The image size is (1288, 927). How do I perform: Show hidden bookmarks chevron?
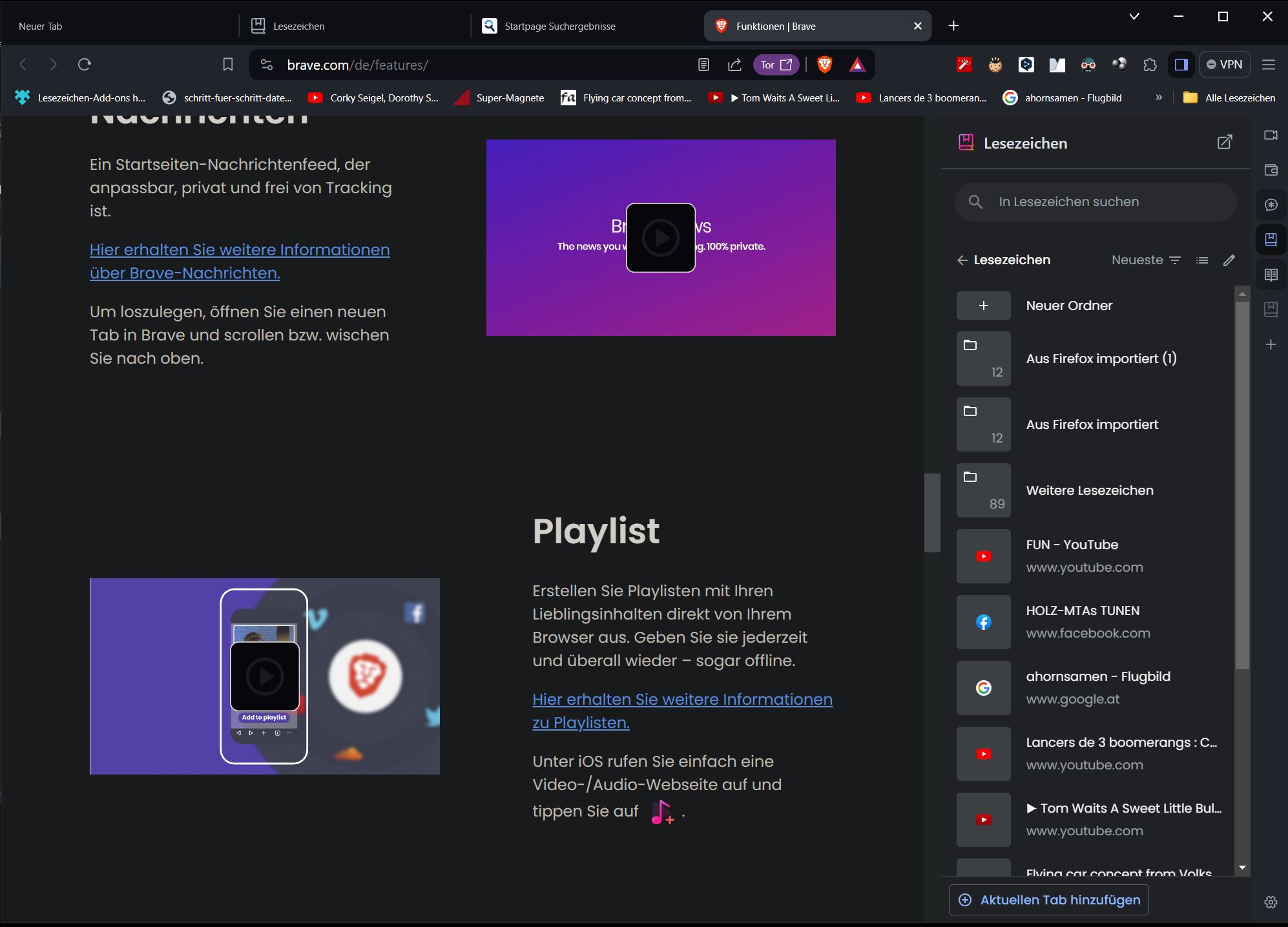[x=1159, y=98]
